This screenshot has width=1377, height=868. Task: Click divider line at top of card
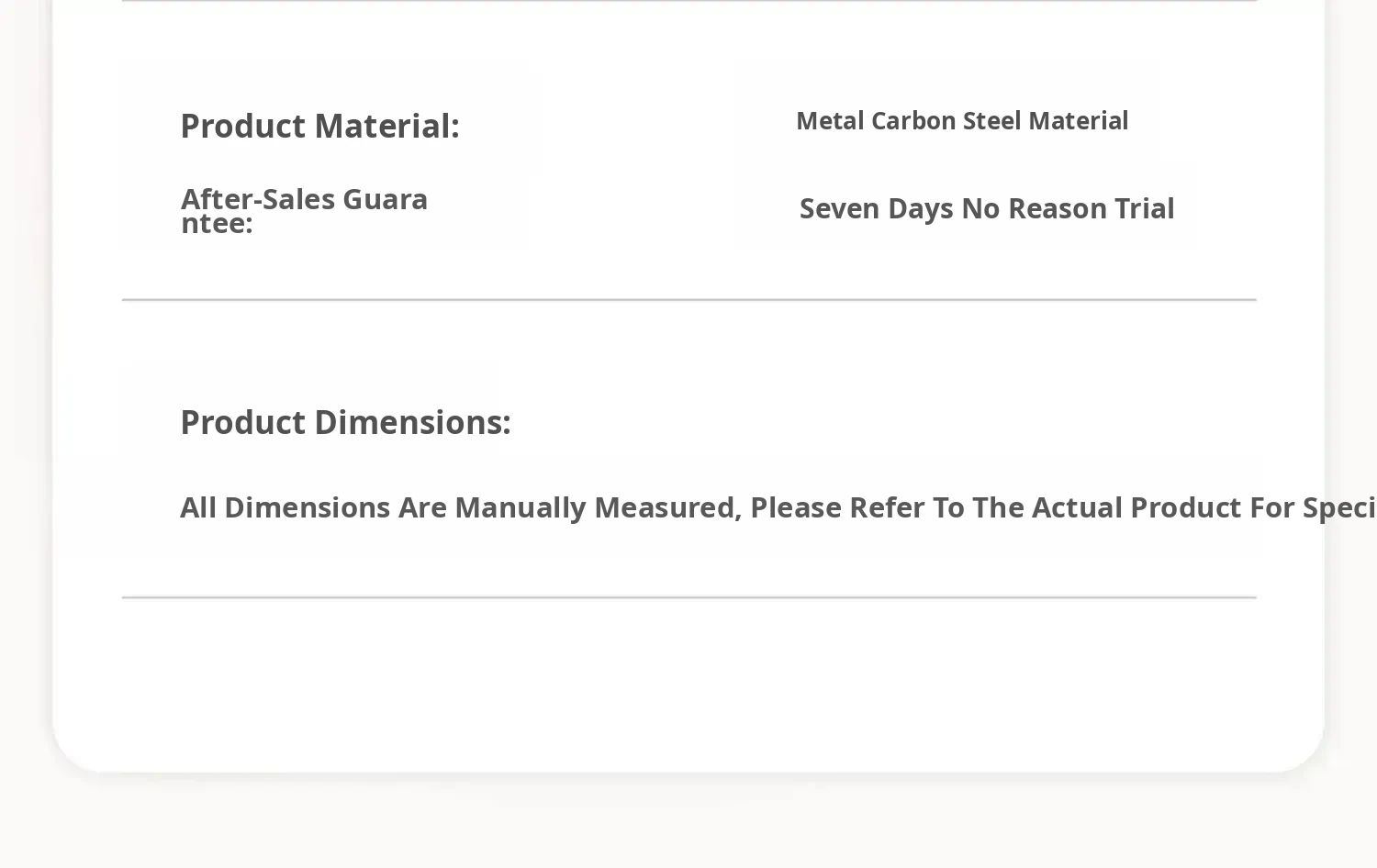688,2
